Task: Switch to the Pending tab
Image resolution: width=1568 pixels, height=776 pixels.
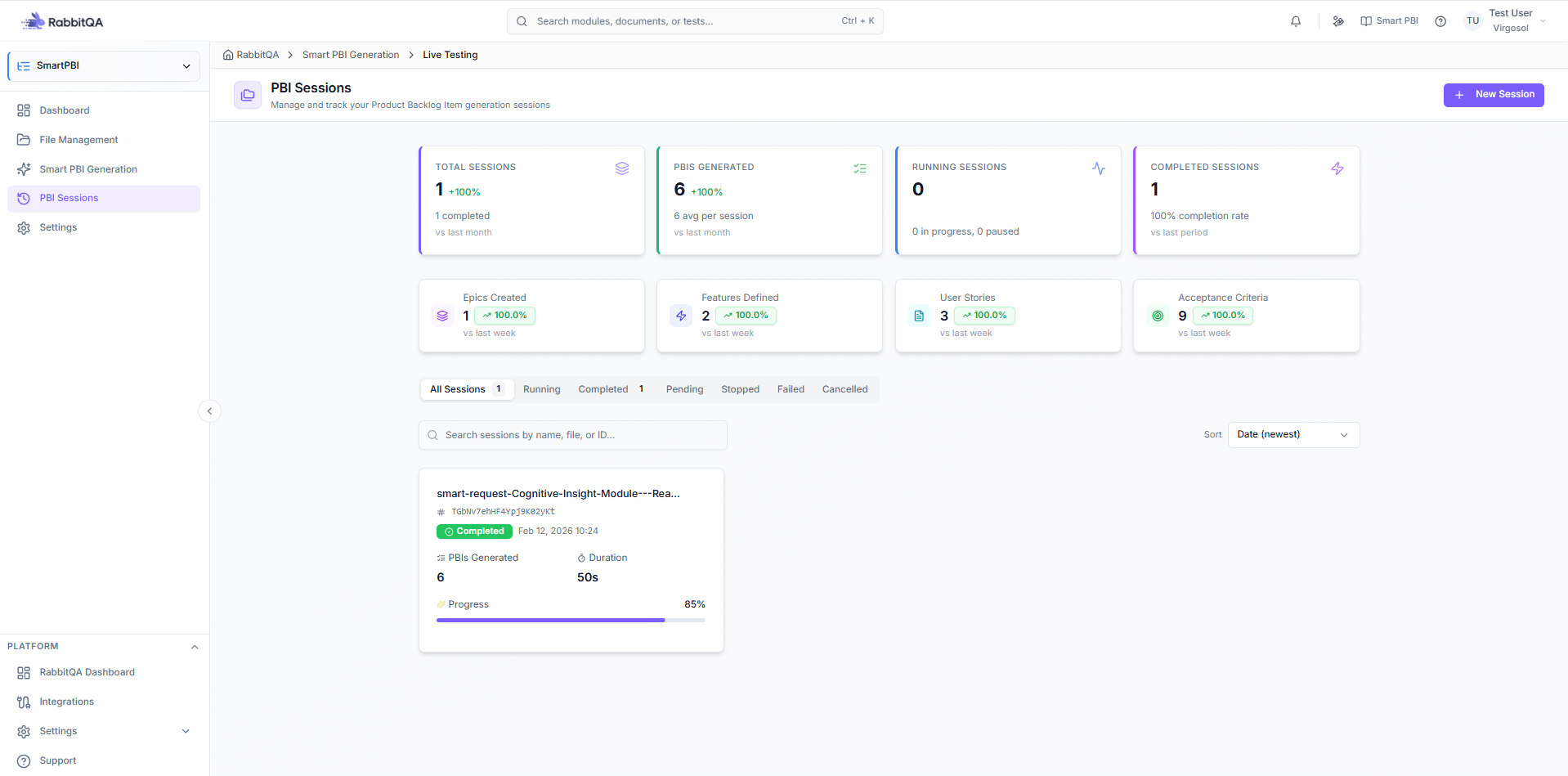Action: pyautogui.click(x=684, y=389)
